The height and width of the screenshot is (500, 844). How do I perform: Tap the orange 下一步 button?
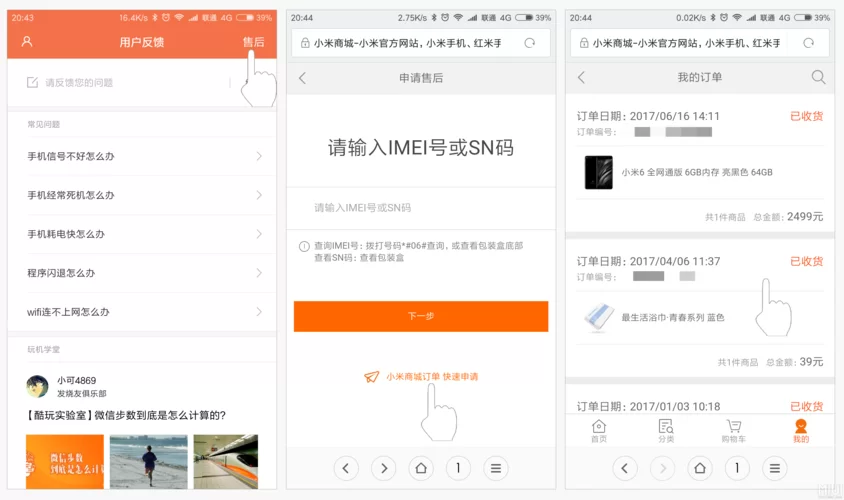coord(421,316)
